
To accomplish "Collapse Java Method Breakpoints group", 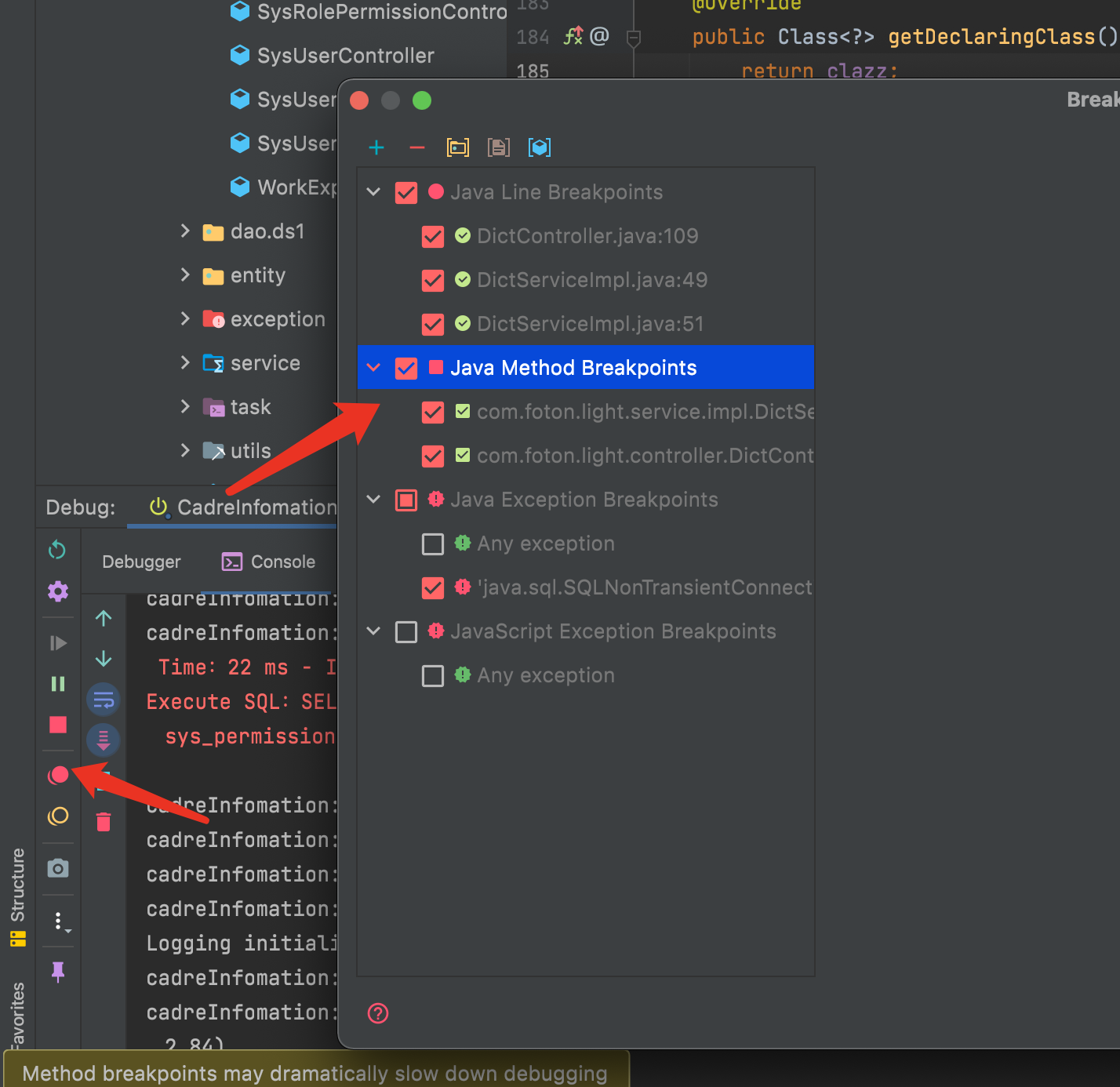I will coord(374,368).
